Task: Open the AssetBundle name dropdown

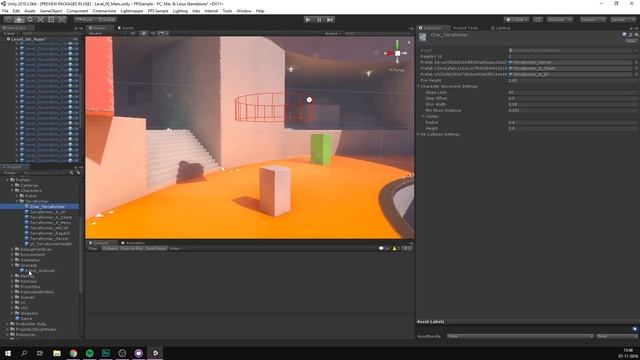Action: (x=520, y=336)
